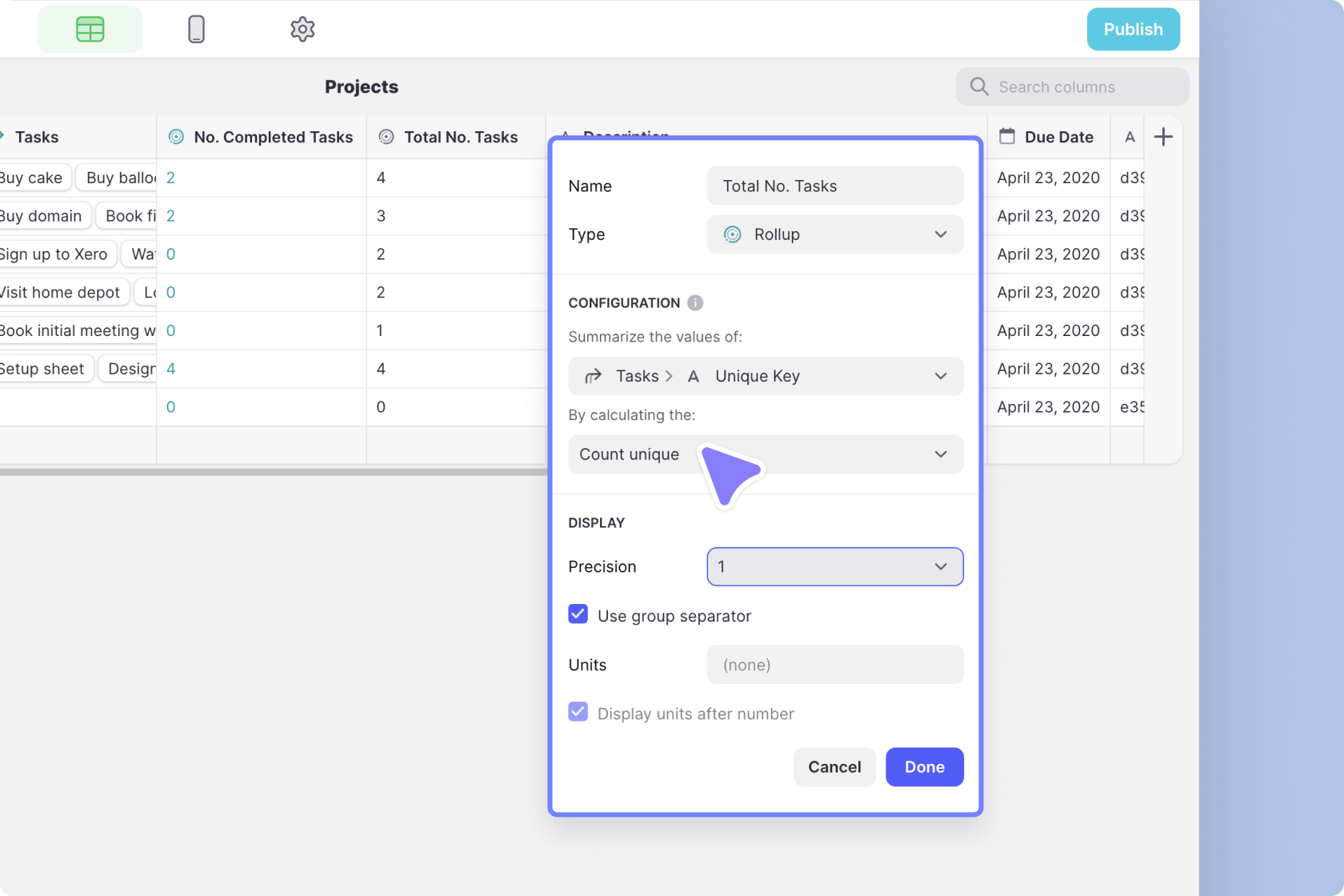Click the rollup icon on Total No. Tasks column
Image resolution: width=1344 pixels, height=896 pixels.
click(386, 137)
